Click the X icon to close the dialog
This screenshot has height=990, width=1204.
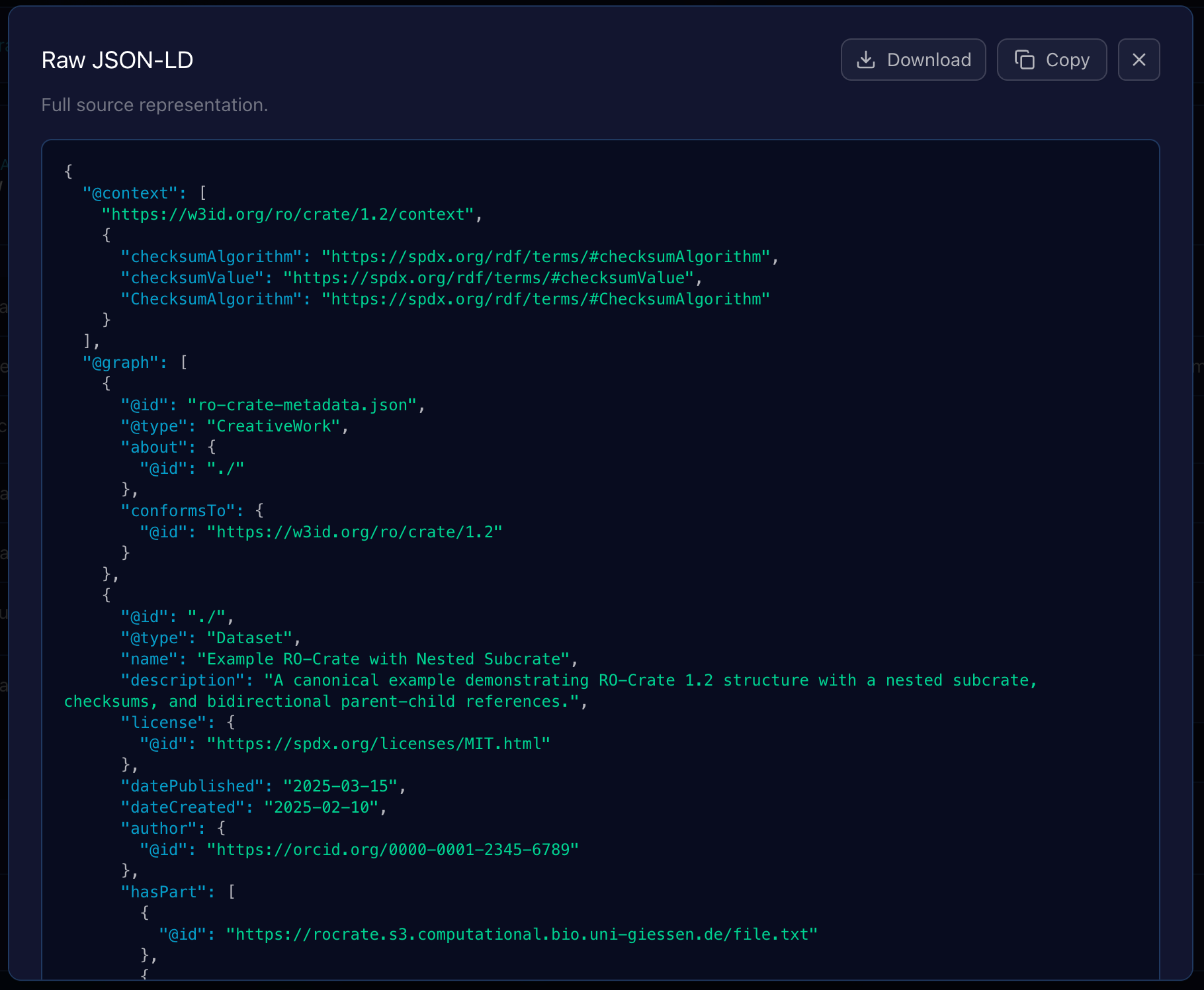(x=1139, y=60)
